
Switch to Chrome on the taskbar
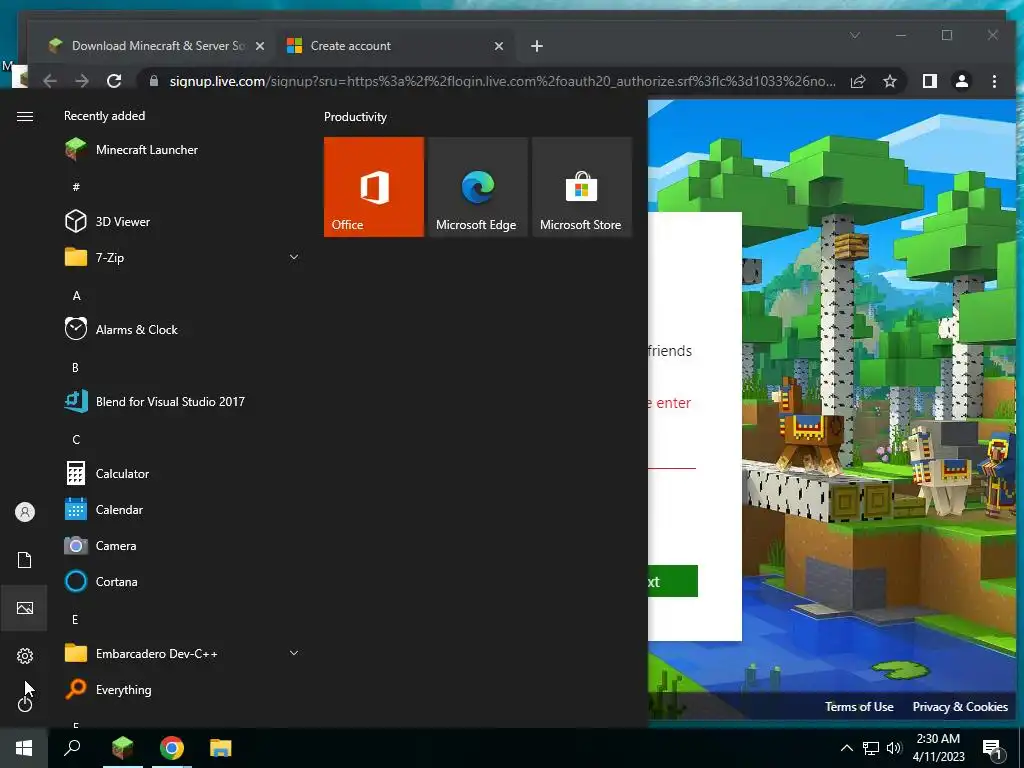(x=172, y=748)
